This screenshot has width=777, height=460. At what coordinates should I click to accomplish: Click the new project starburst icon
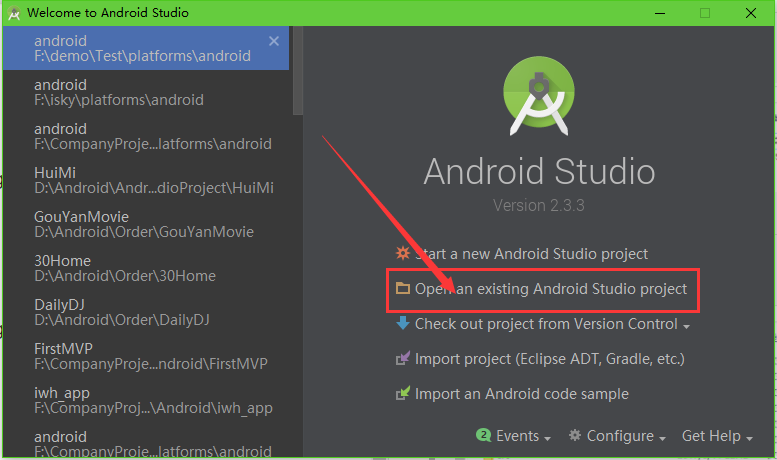pyautogui.click(x=402, y=253)
